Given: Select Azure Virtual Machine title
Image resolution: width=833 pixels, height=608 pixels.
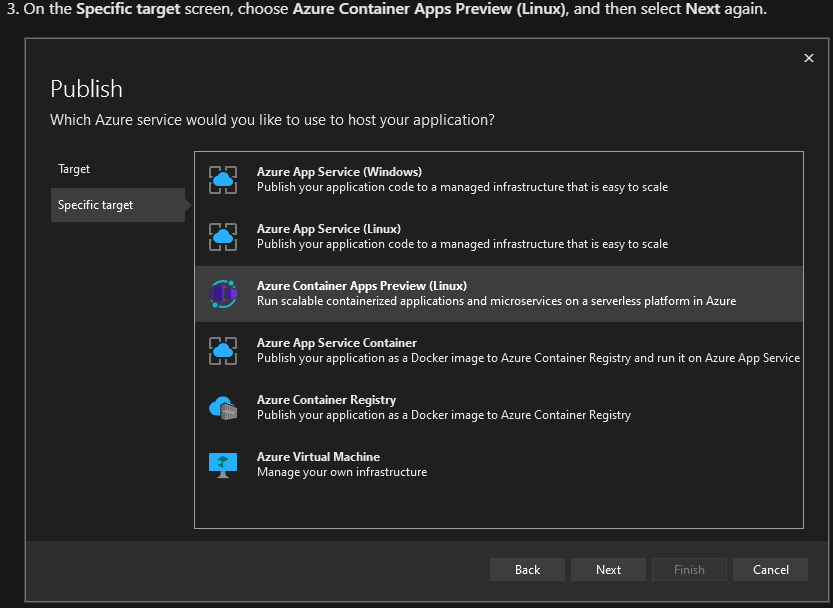Looking at the screenshot, I should click(x=318, y=457).
